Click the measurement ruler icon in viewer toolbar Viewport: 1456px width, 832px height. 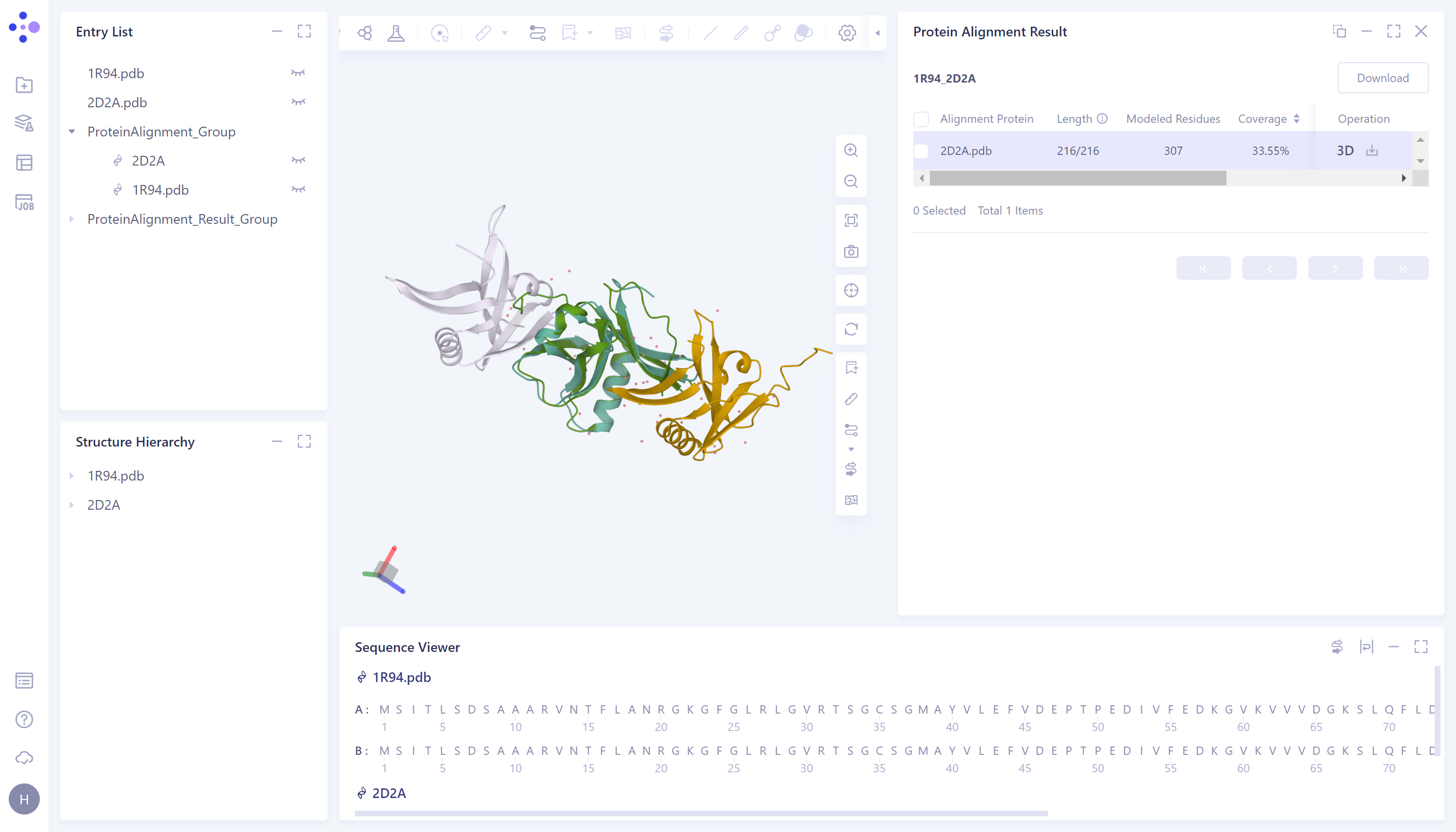click(850, 399)
